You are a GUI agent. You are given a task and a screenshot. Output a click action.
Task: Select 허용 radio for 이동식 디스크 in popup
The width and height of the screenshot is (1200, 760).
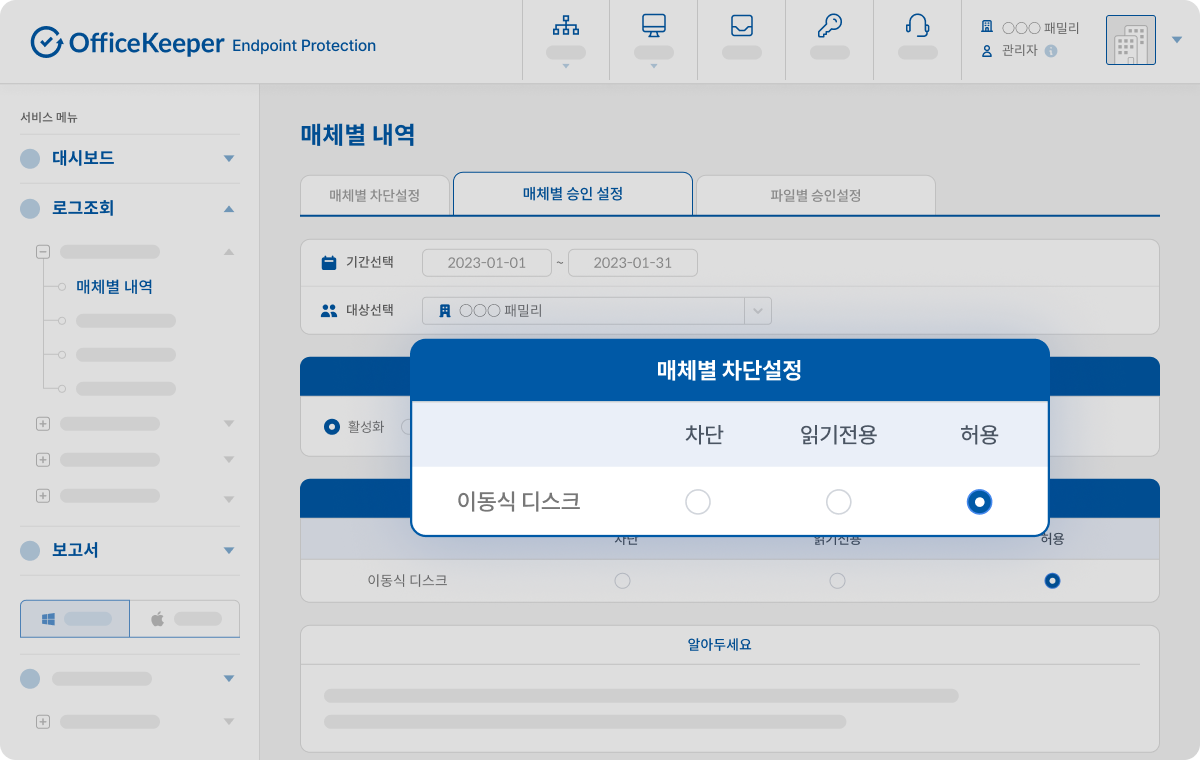coord(979,502)
